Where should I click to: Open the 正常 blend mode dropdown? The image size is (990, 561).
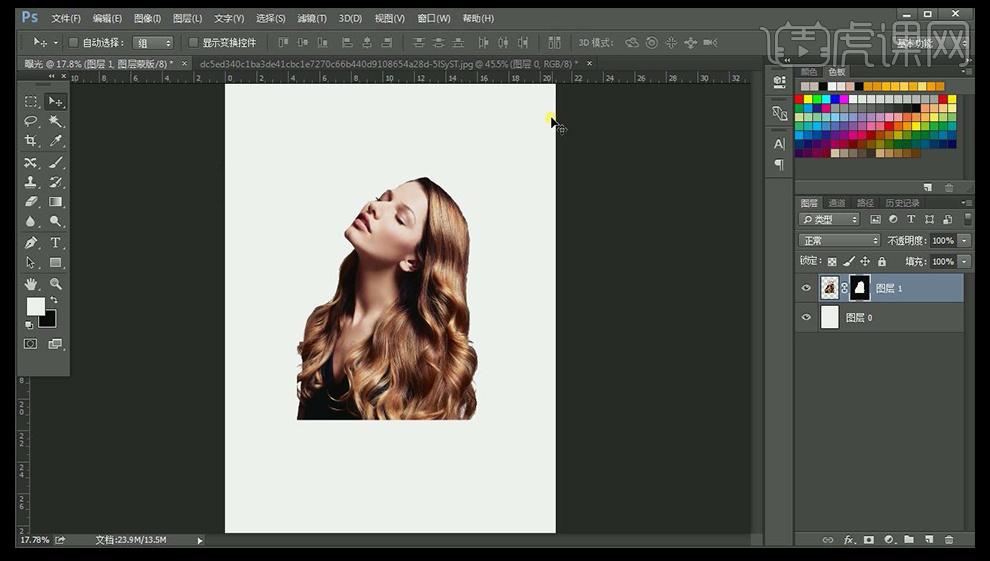coord(839,241)
